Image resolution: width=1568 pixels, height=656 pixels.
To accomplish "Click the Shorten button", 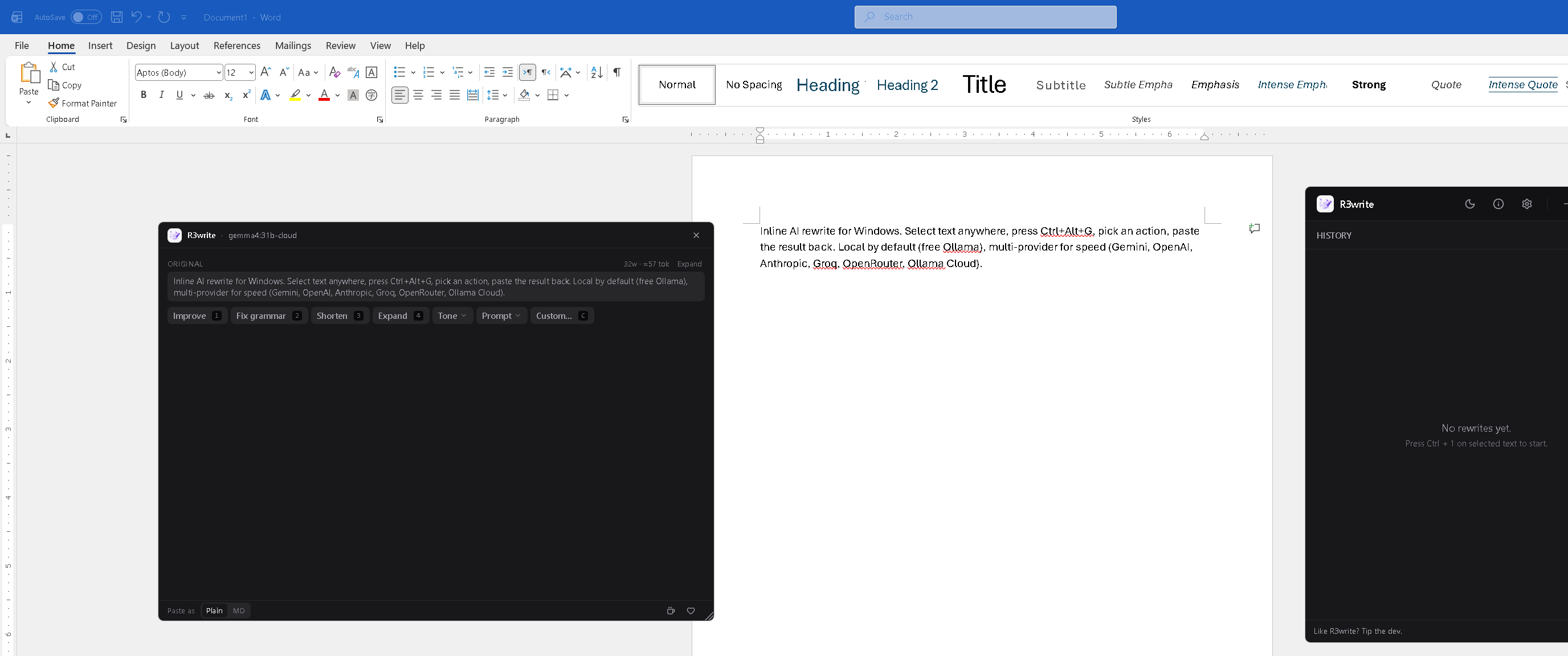I will point(340,316).
